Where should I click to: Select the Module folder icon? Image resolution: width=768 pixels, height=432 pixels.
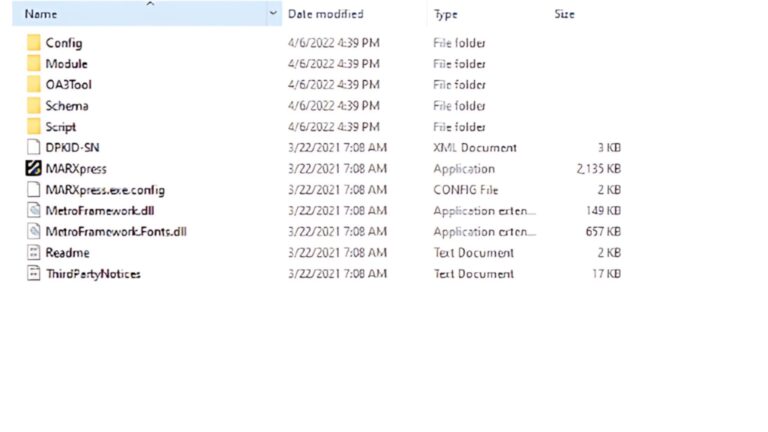click(x=33, y=64)
